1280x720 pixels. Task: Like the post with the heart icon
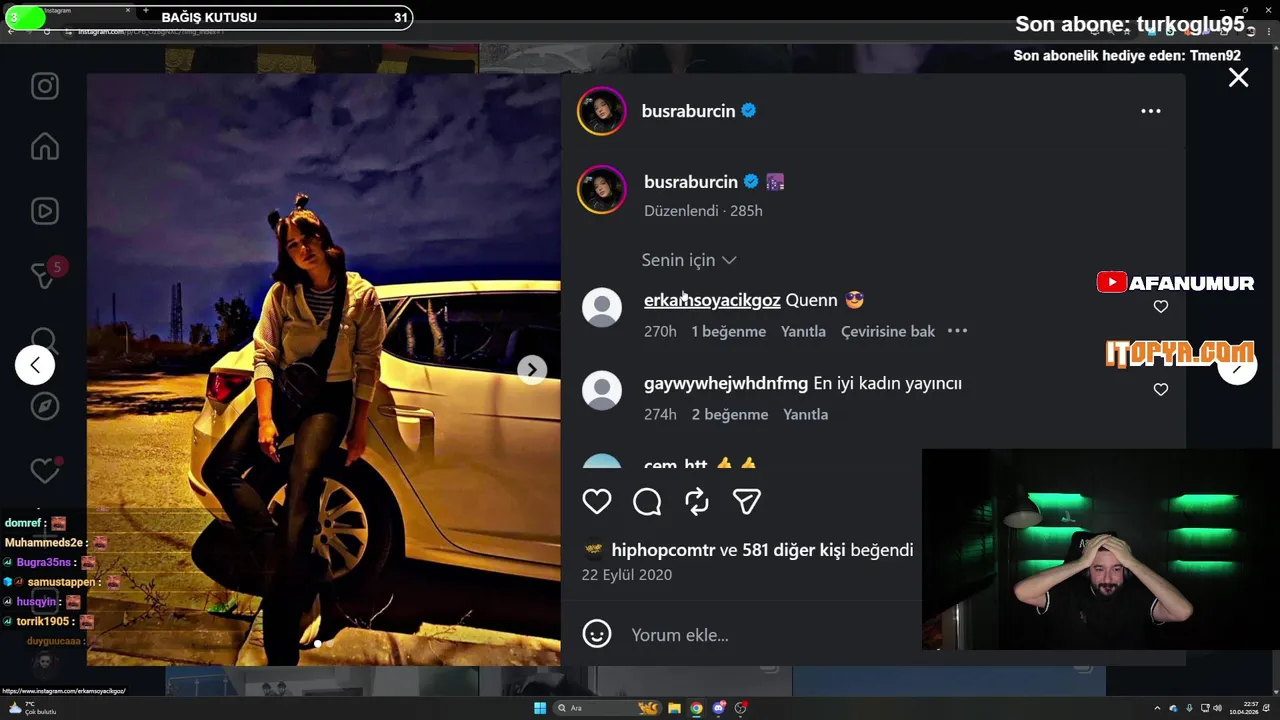tap(597, 501)
